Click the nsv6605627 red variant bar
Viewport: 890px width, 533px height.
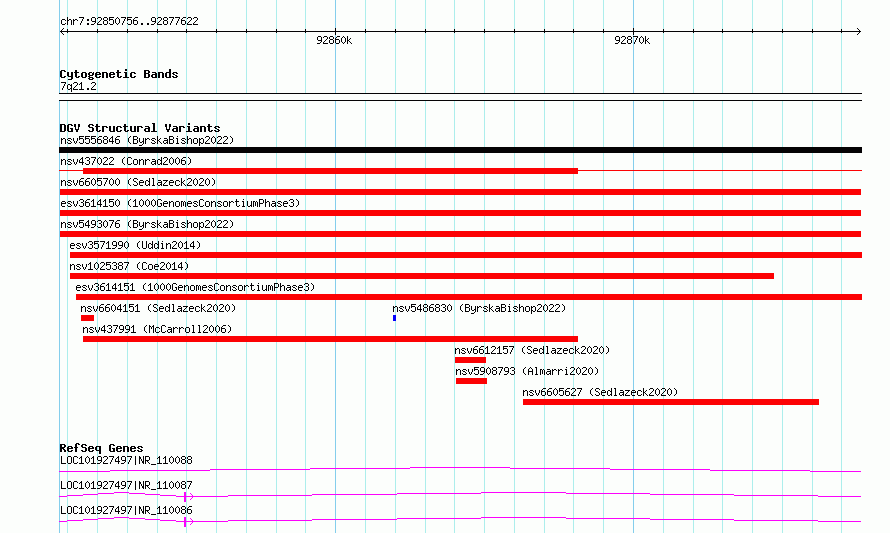(671, 402)
